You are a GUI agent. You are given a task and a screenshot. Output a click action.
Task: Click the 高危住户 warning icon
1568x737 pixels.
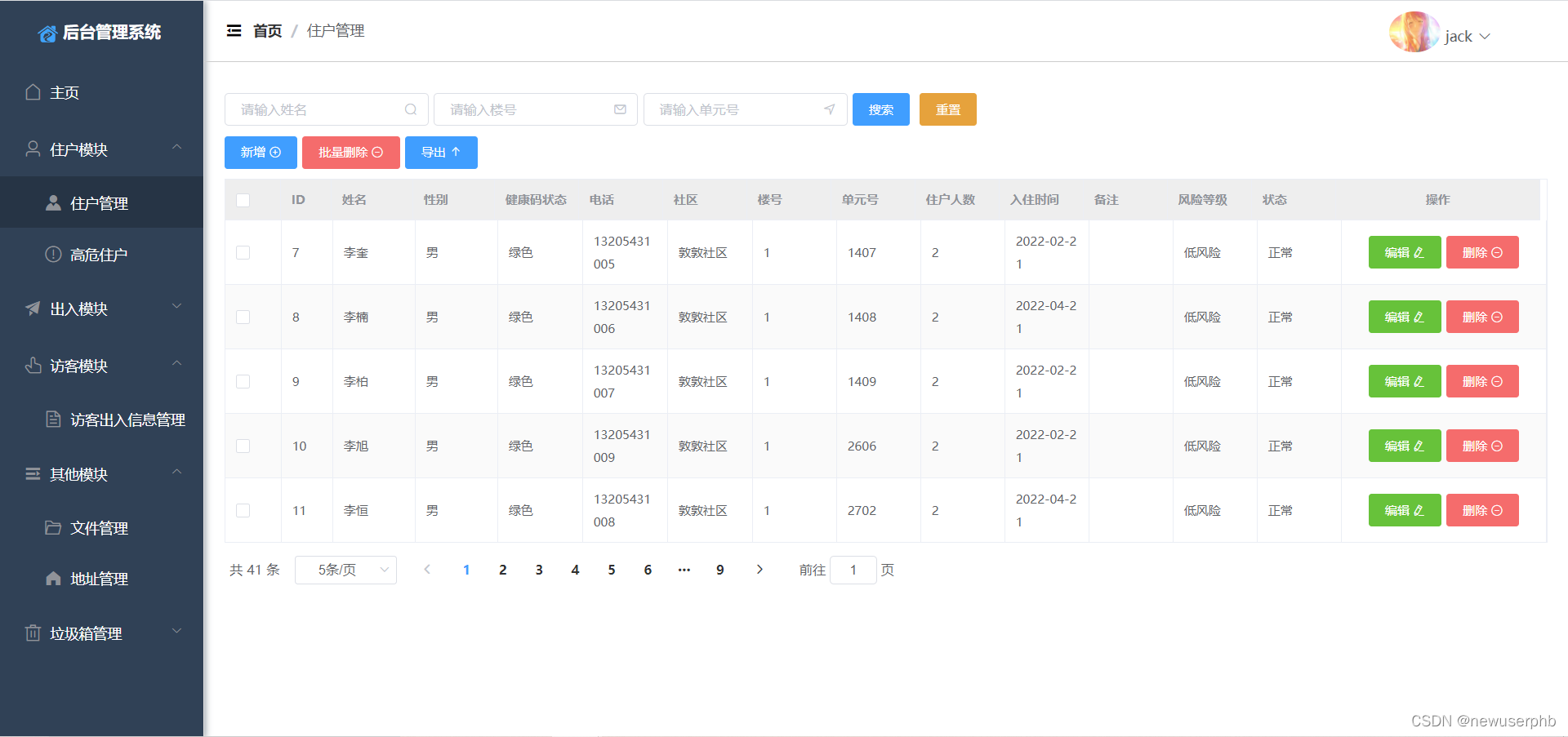click(x=53, y=255)
